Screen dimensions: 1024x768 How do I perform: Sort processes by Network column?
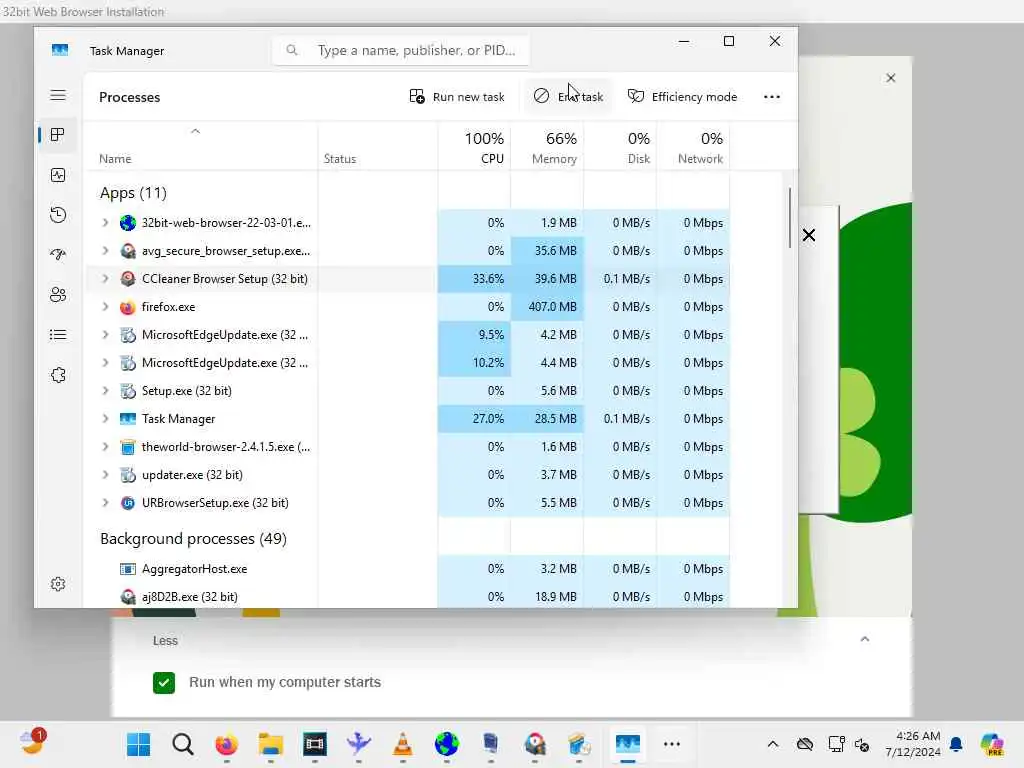coord(694,148)
